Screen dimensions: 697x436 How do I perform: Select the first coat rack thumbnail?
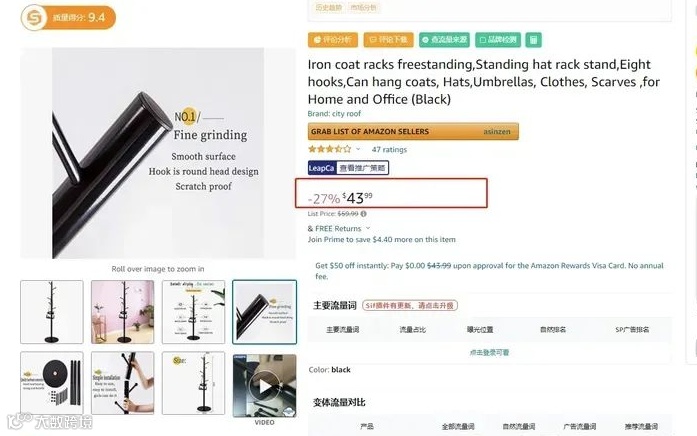click(x=52, y=312)
